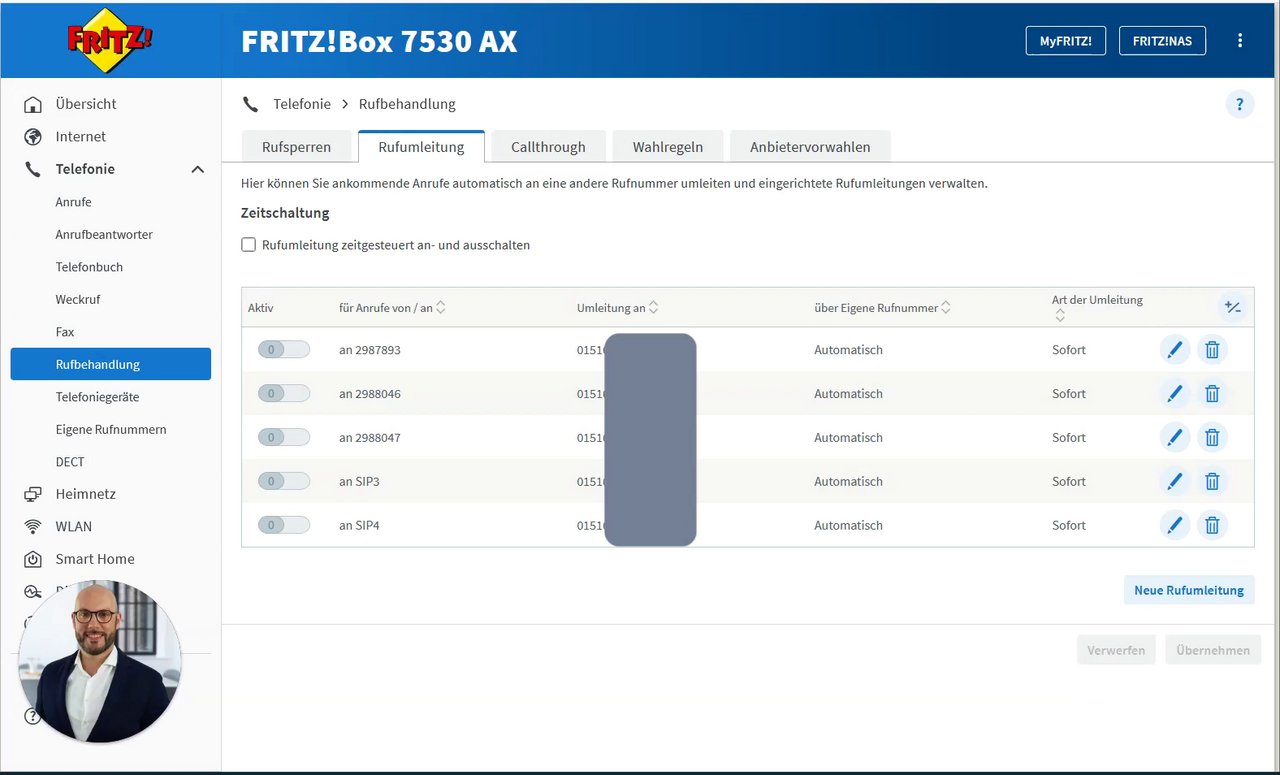Click 'Automatisch' in the SIP4 row
The width and height of the screenshot is (1280, 775).
[848, 525]
